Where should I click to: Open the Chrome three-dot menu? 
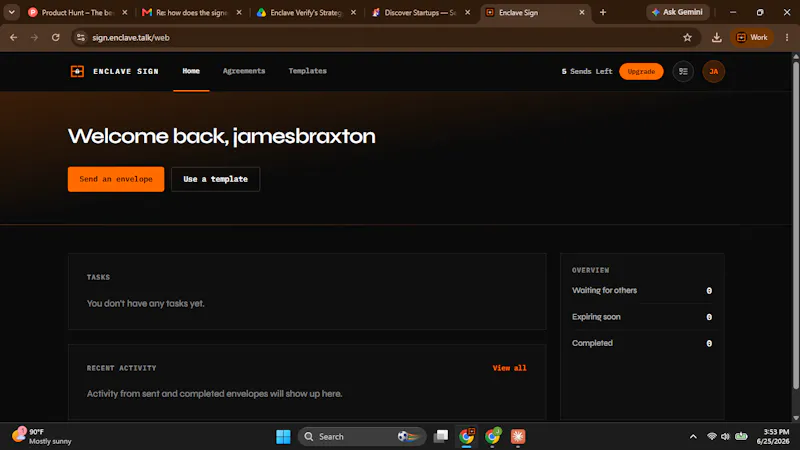[787, 37]
